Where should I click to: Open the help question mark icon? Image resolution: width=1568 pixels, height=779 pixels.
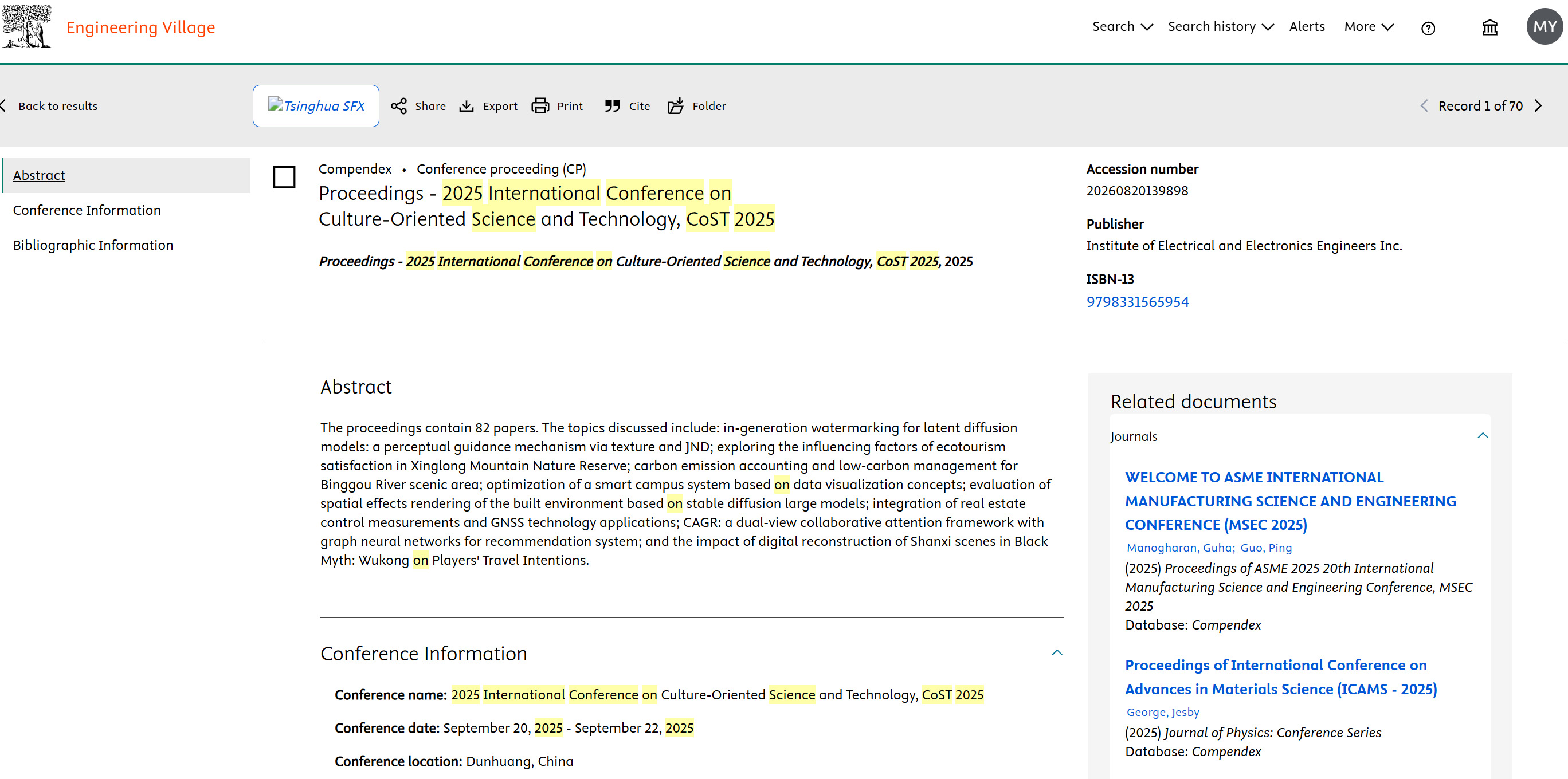click(x=1428, y=28)
